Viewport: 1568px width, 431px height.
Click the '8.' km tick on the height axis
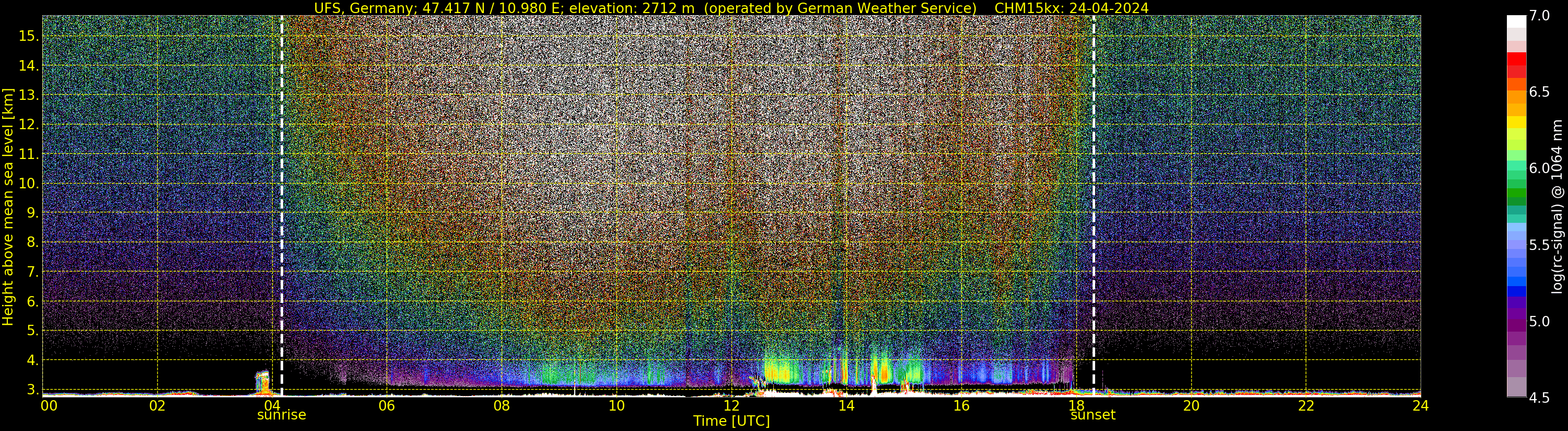click(x=32, y=242)
